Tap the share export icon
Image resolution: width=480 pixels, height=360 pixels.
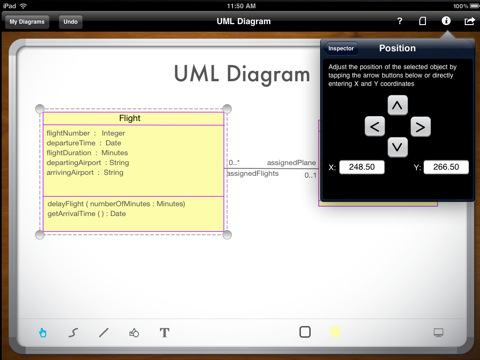pyautogui.click(x=469, y=21)
